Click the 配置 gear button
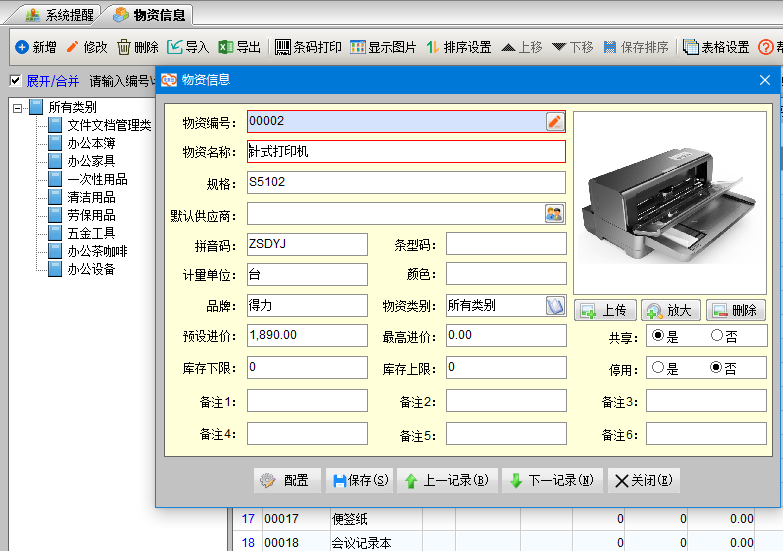The image size is (783, 551). click(x=287, y=481)
